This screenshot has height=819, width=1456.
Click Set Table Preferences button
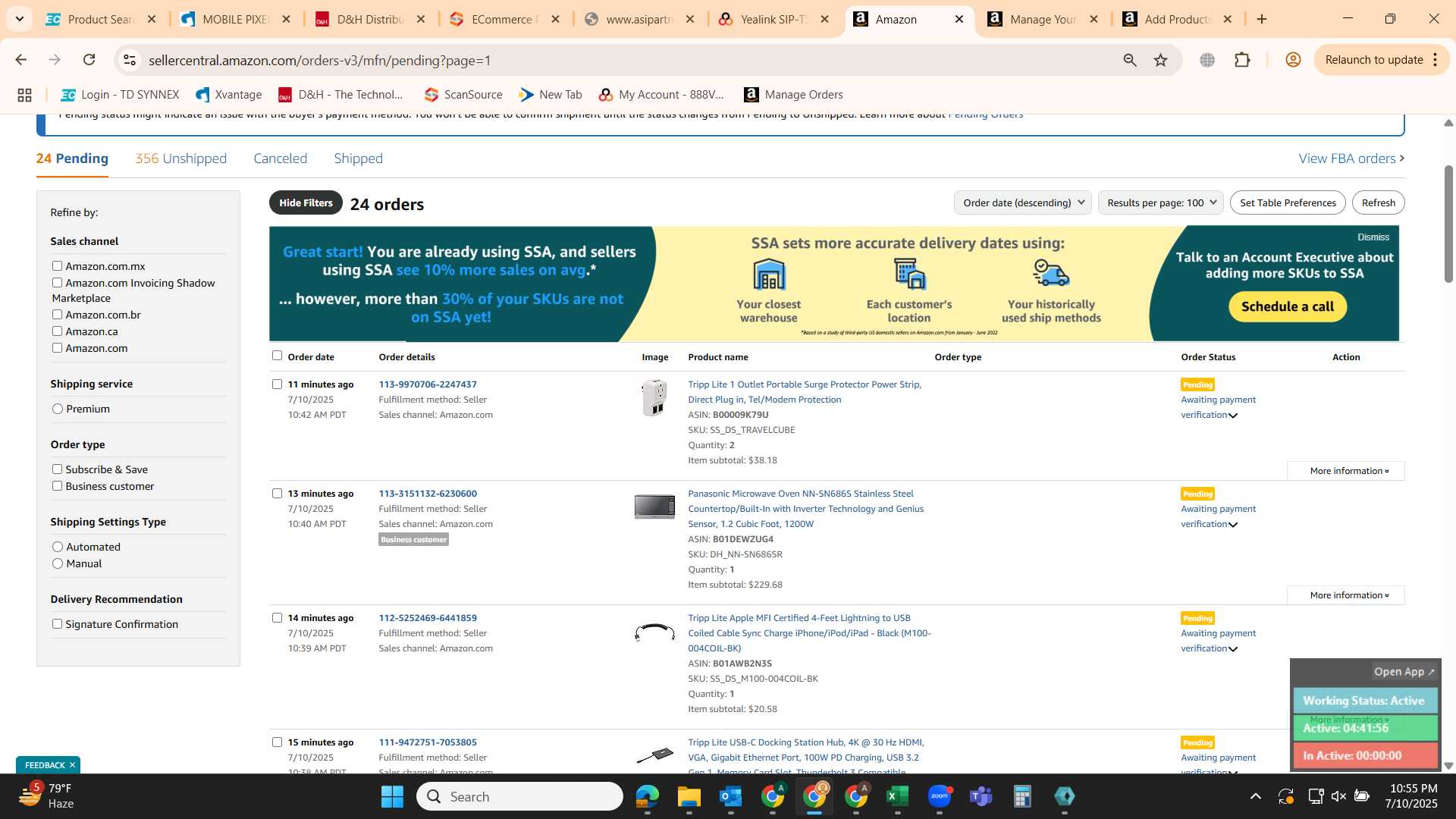point(1288,202)
